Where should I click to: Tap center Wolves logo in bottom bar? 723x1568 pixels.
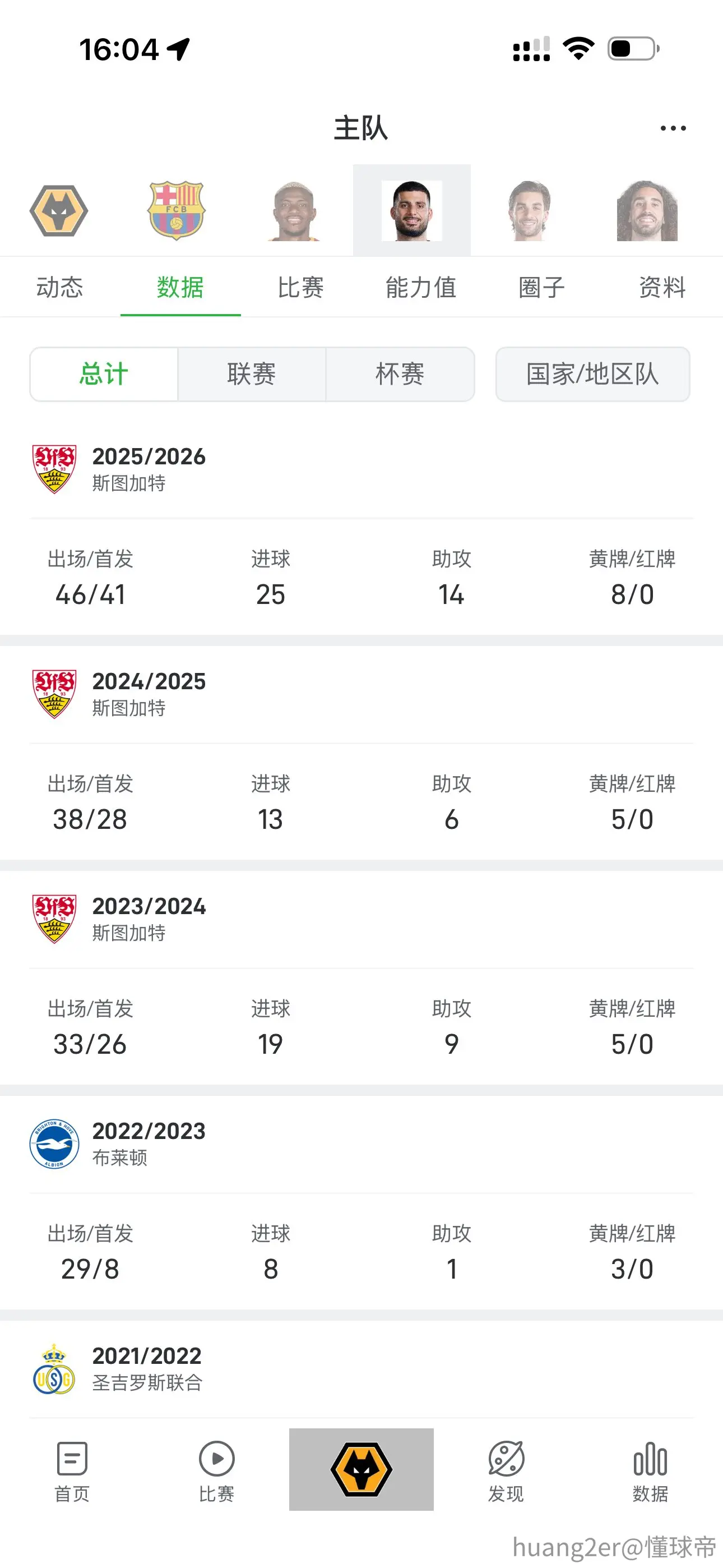pyautogui.click(x=361, y=1469)
